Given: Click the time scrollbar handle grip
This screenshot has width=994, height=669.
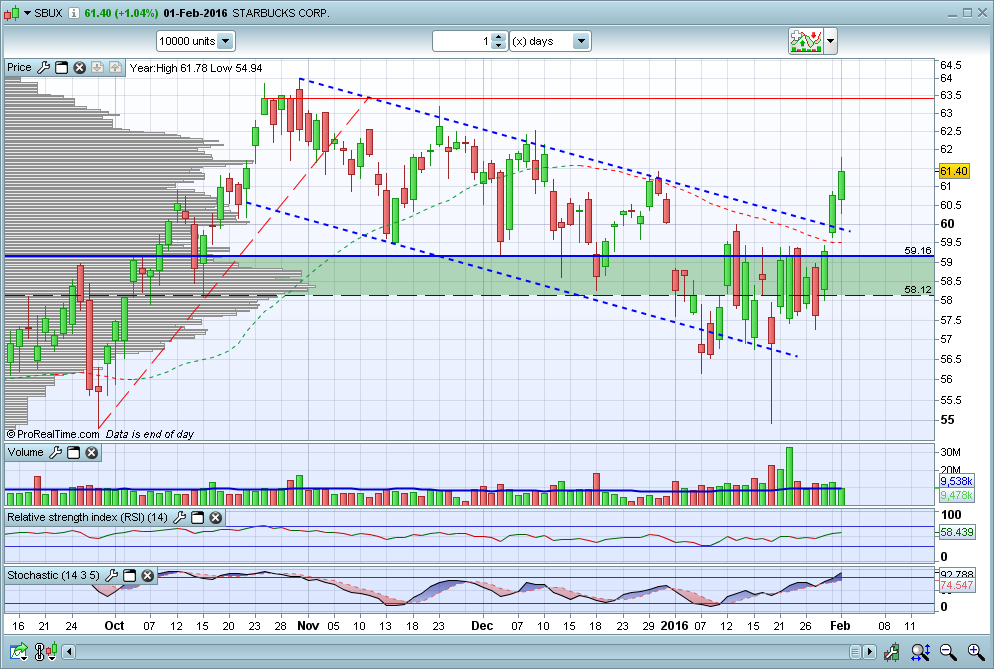Looking at the screenshot, I should pos(855,652).
